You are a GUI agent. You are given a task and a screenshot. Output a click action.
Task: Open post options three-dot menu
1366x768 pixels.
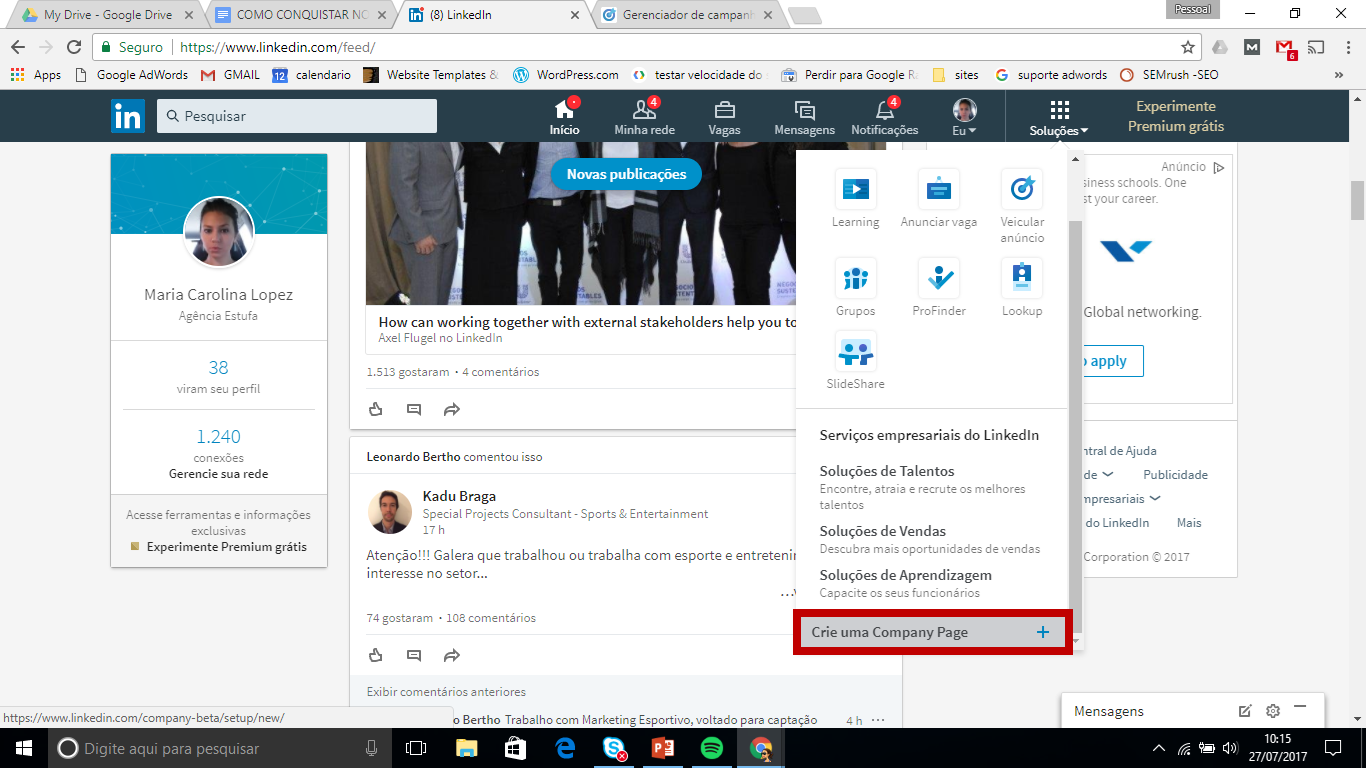pyautogui.click(x=878, y=720)
